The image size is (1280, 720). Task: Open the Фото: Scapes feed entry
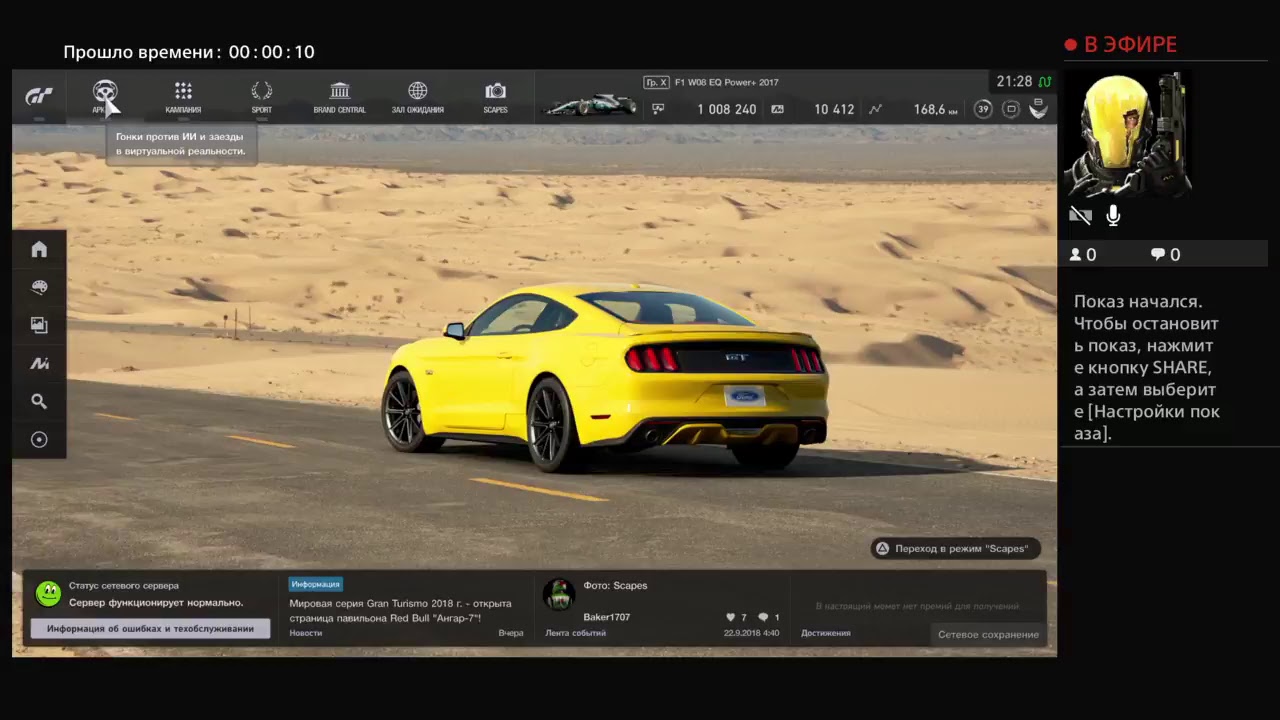[x=615, y=585]
